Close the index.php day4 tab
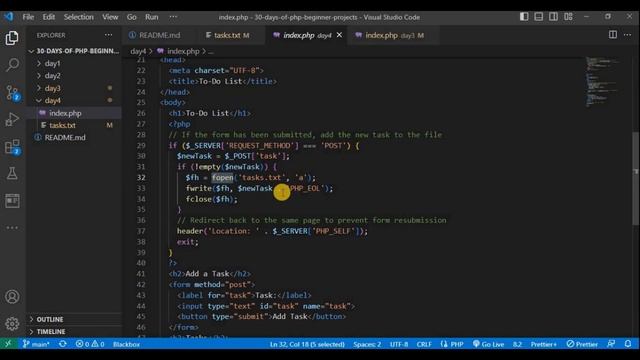This screenshot has width=640, height=360. pos(339,35)
